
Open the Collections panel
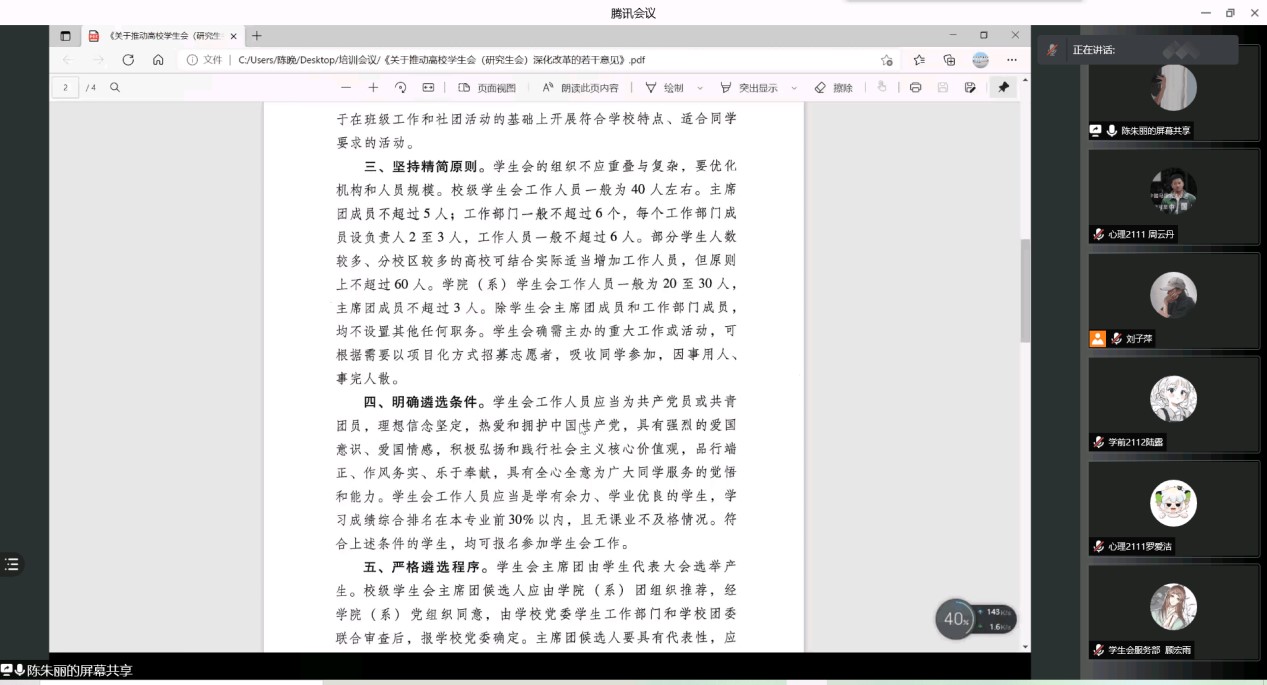pos(950,60)
